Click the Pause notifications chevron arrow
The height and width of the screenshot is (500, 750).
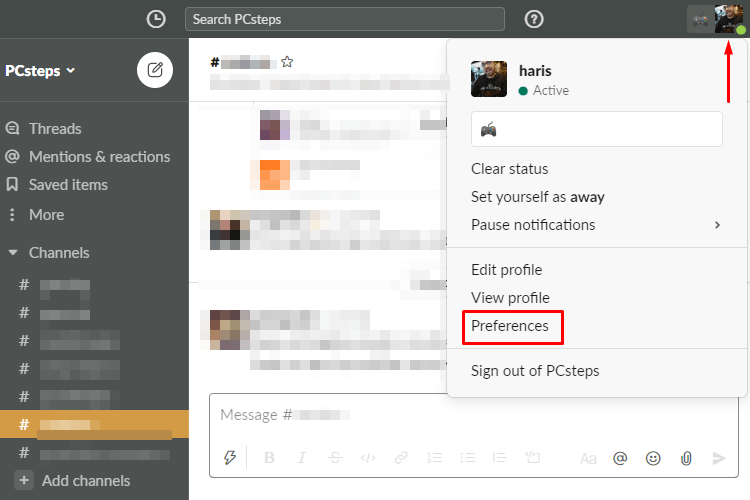click(x=717, y=225)
